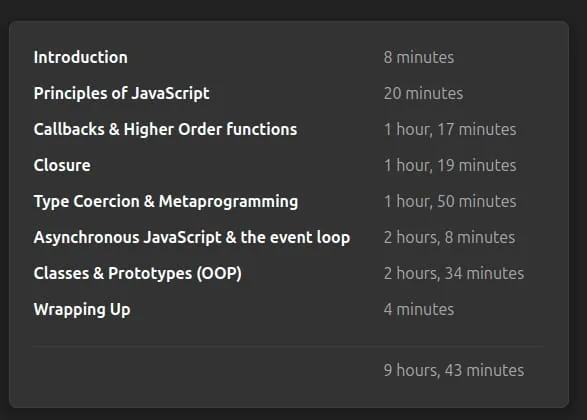The height and width of the screenshot is (420, 587).
Task: Open Type Coercion & Metaprogramming section
Action: pos(166,201)
